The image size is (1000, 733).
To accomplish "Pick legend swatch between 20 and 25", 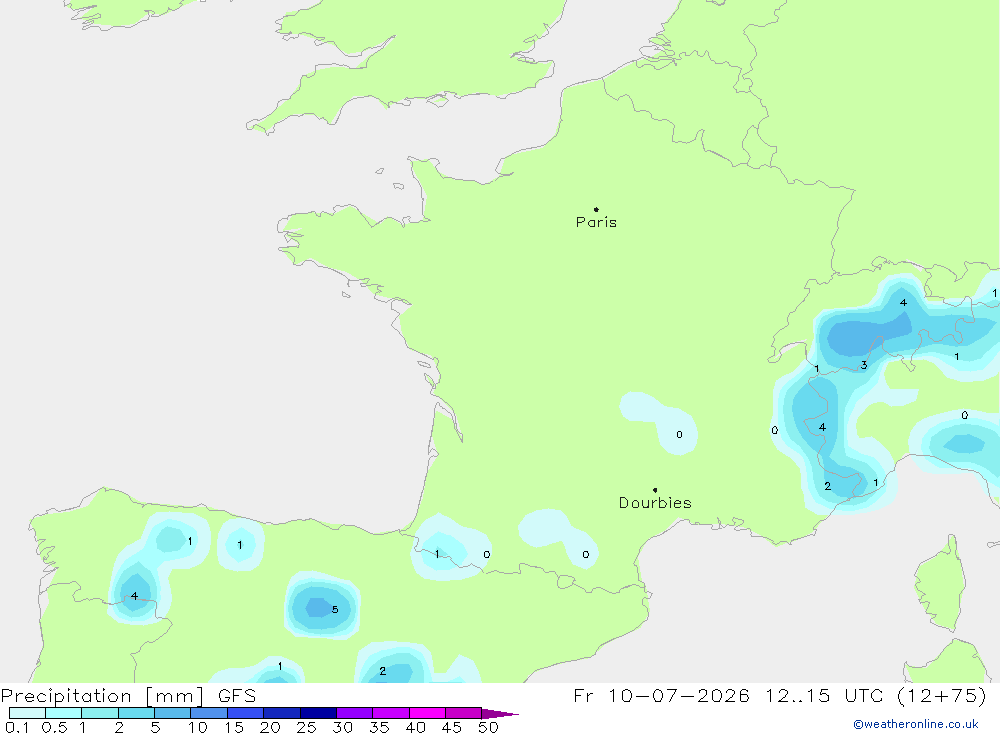I will [282, 713].
